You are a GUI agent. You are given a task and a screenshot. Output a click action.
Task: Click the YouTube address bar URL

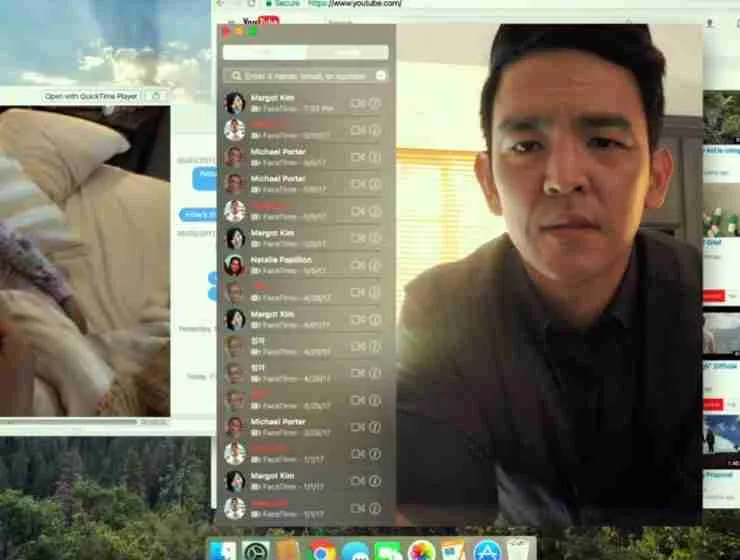355,3
